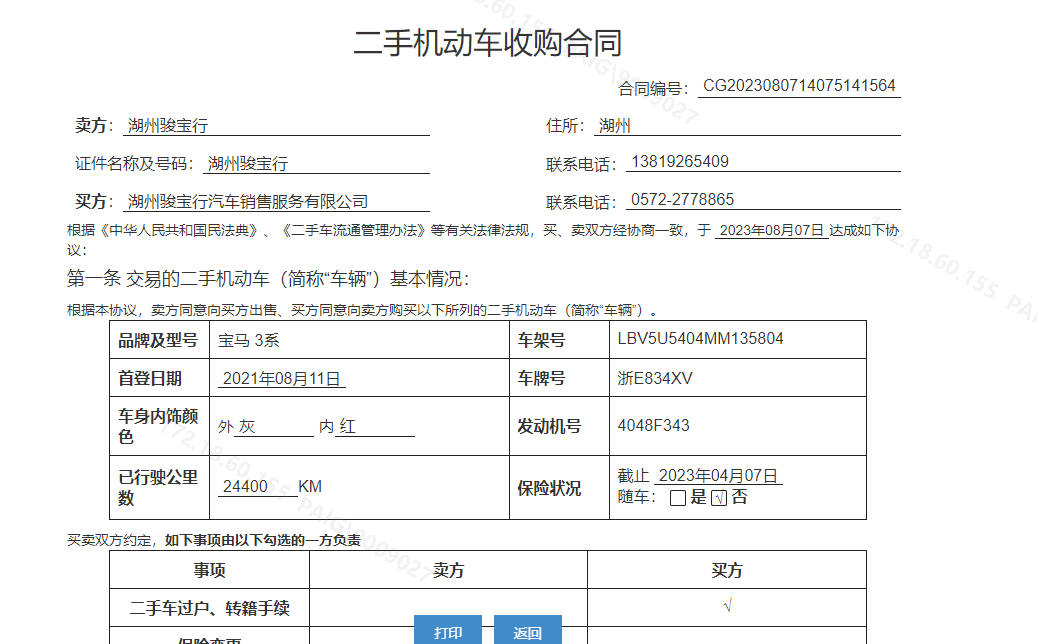Viewport: 1037px width, 644px height.
Task: Click the 住所 value 湖州
Action: coord(614,126)
